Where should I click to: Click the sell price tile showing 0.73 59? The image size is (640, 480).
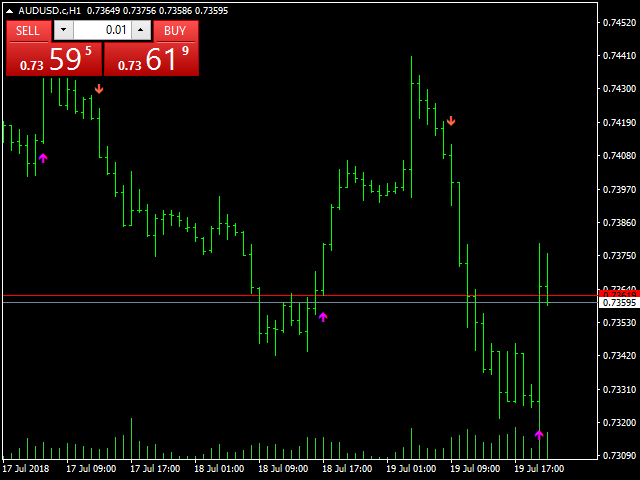click(54, 59)
